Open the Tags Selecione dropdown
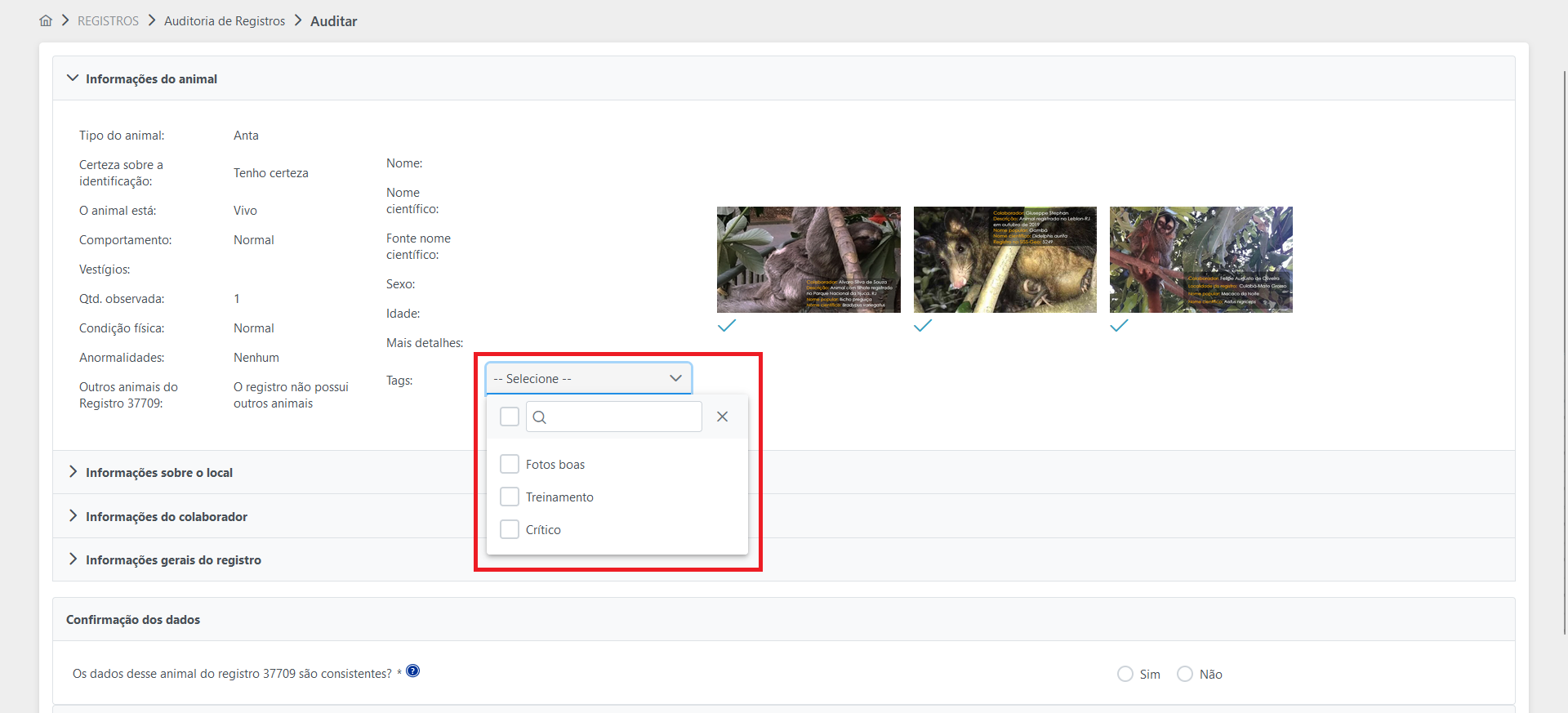 click(x=589, y=378)
